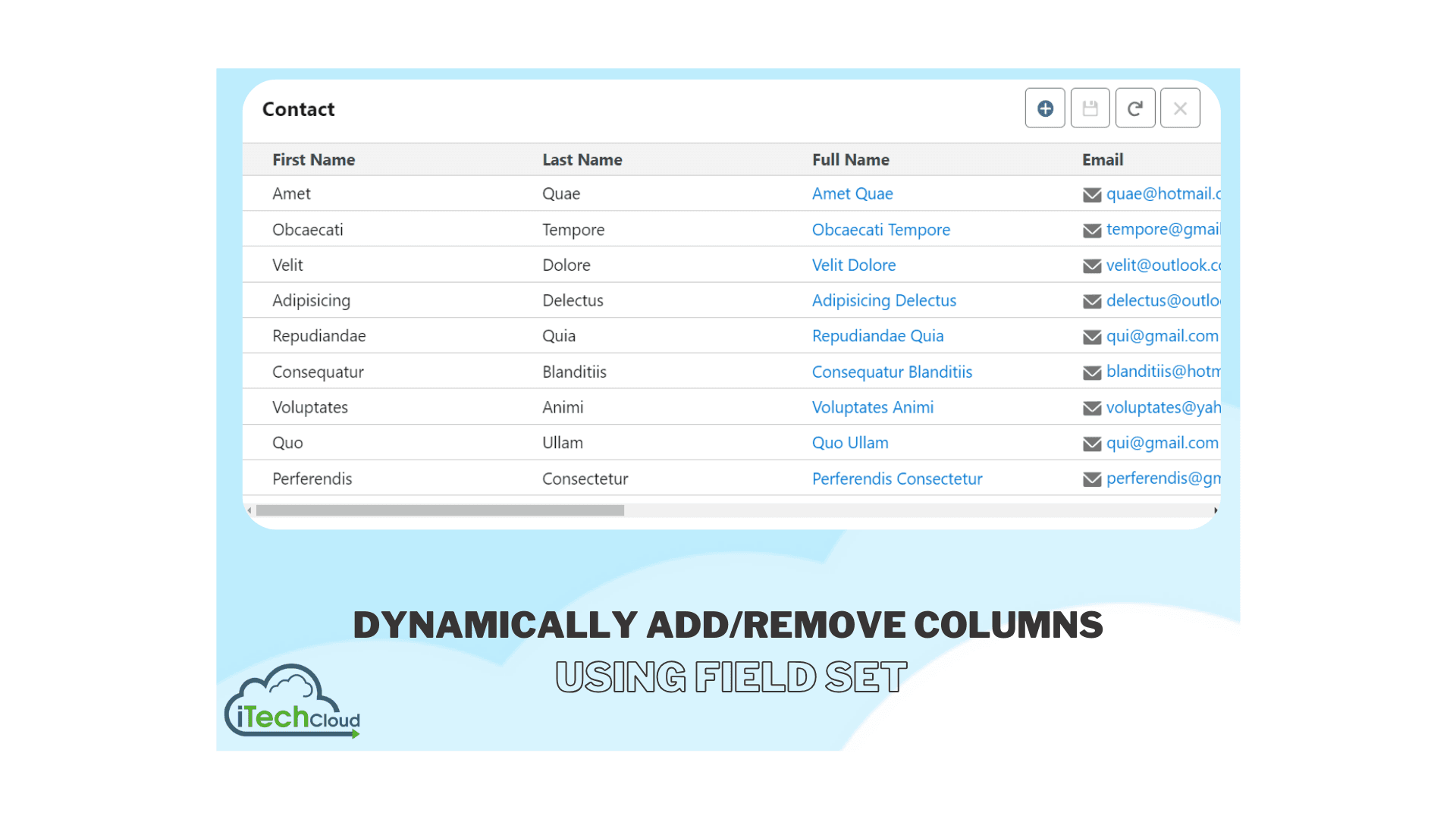Click envelope icon beside voluptates@yahoo email
The height and width of the screenshot is (819, 1456).
pyautogui.click(x=1092, y=409)
